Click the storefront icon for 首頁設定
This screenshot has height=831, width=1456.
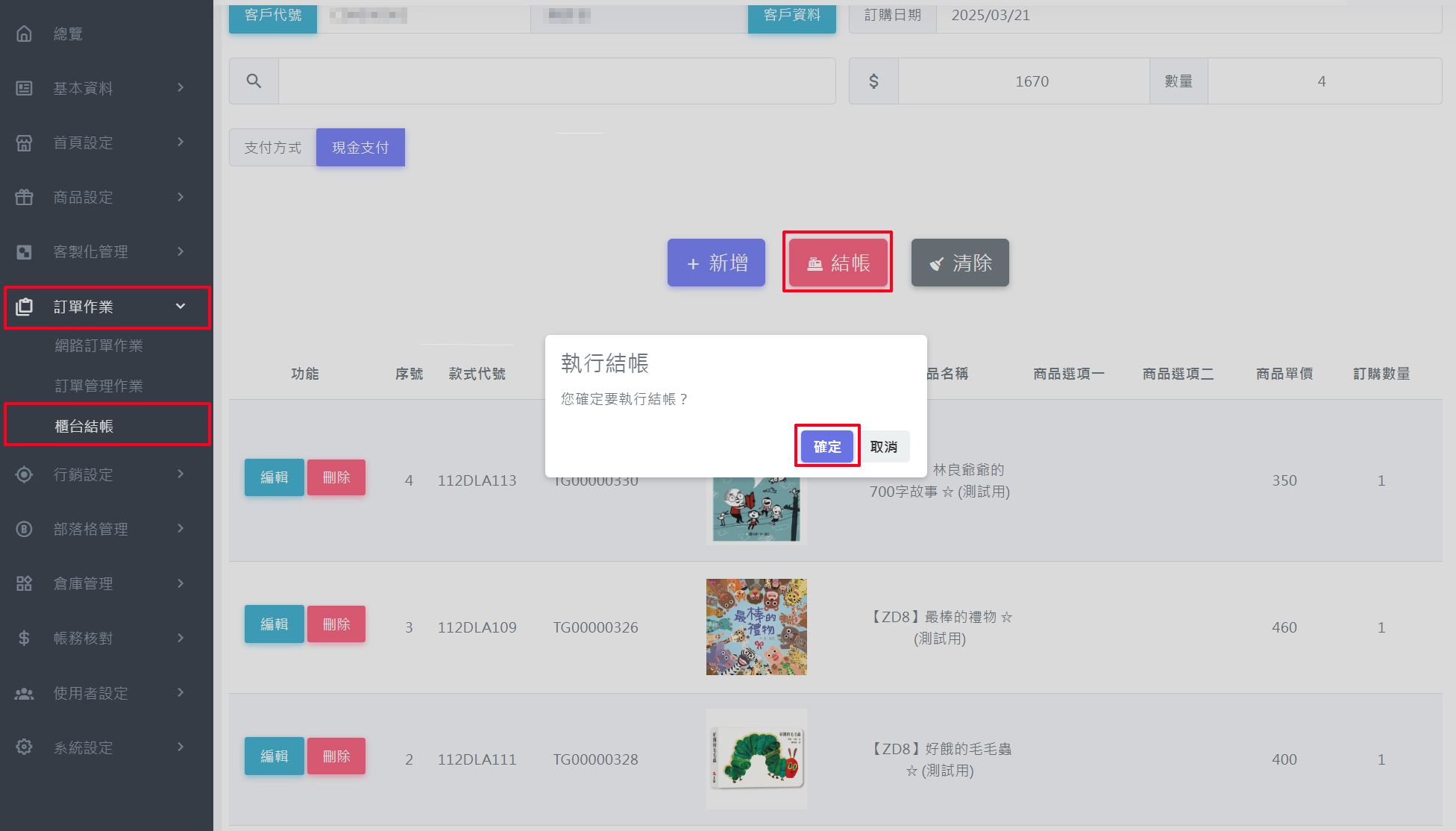24,142
